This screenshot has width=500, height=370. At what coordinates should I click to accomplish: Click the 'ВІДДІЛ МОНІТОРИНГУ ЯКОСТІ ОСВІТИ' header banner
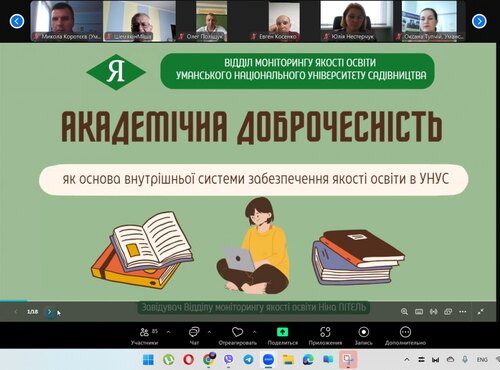pos(298,71)
